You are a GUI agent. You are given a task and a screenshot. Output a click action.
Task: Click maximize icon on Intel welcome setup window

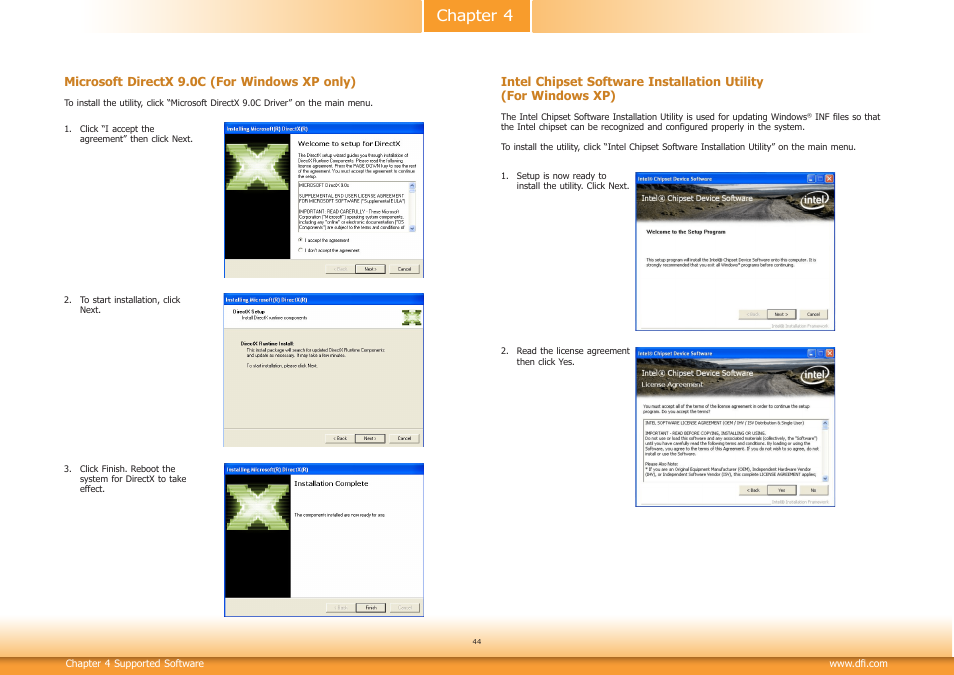[820, 178]
